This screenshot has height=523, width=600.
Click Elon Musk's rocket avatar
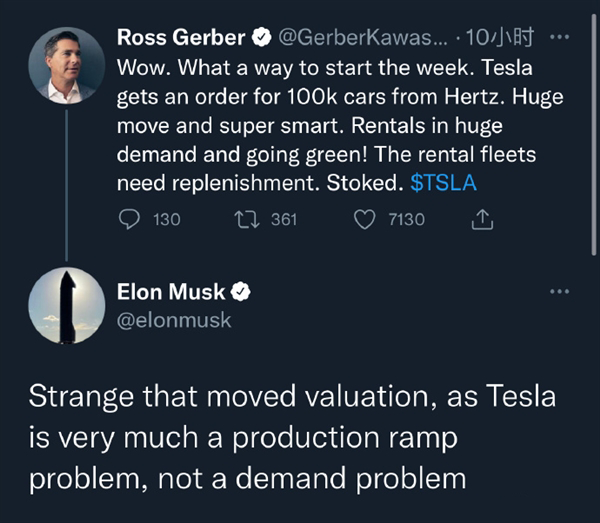pos(67,306)
